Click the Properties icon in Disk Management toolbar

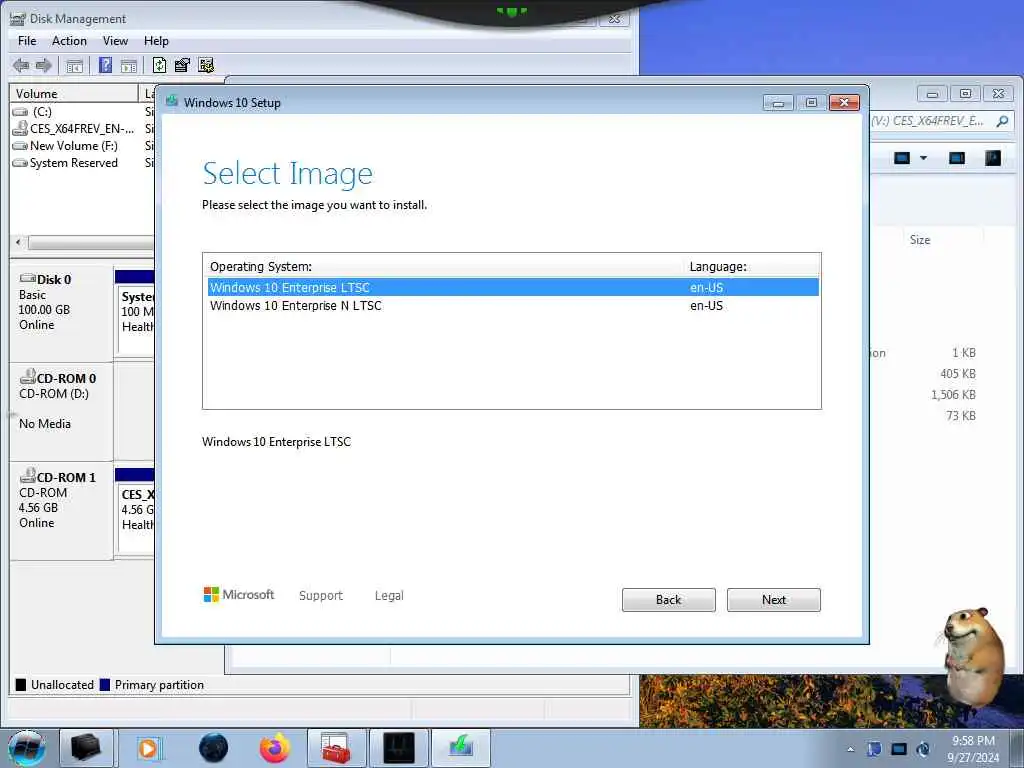coord(182,65)
